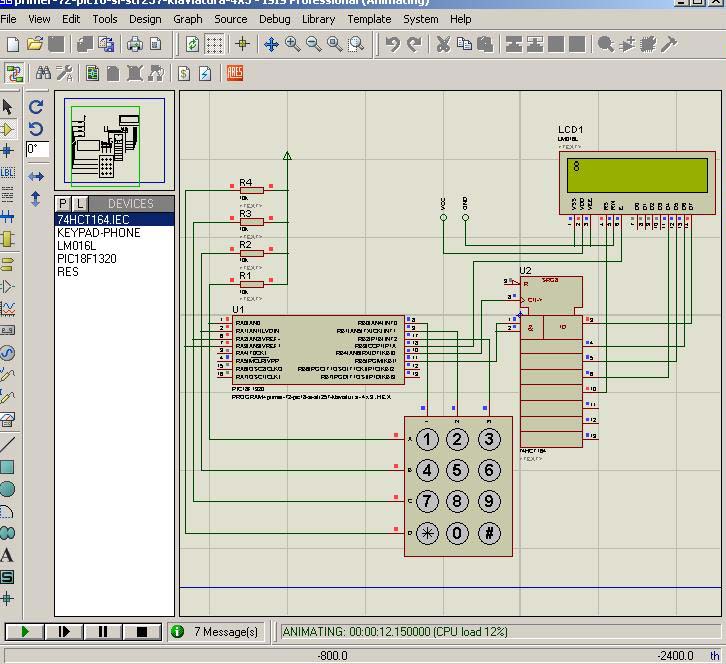
Task: Open the ARES PCB layout icon
Action: click(235, 73)
